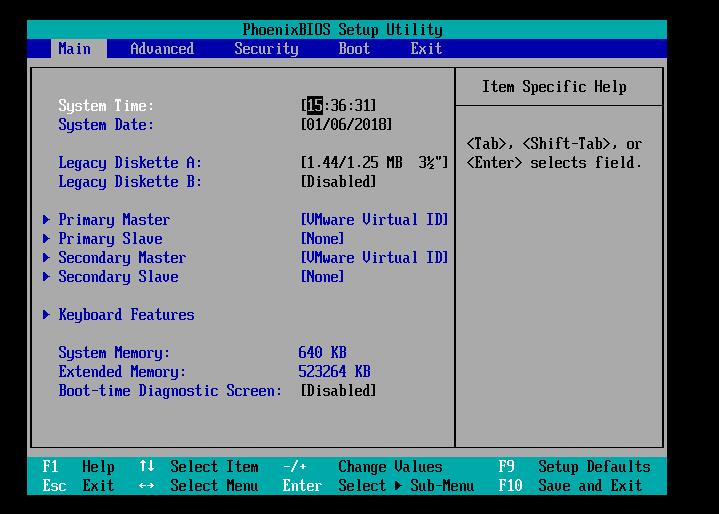Click the Primary Slave label
719x514 pixels.
[x=110, y=238]
